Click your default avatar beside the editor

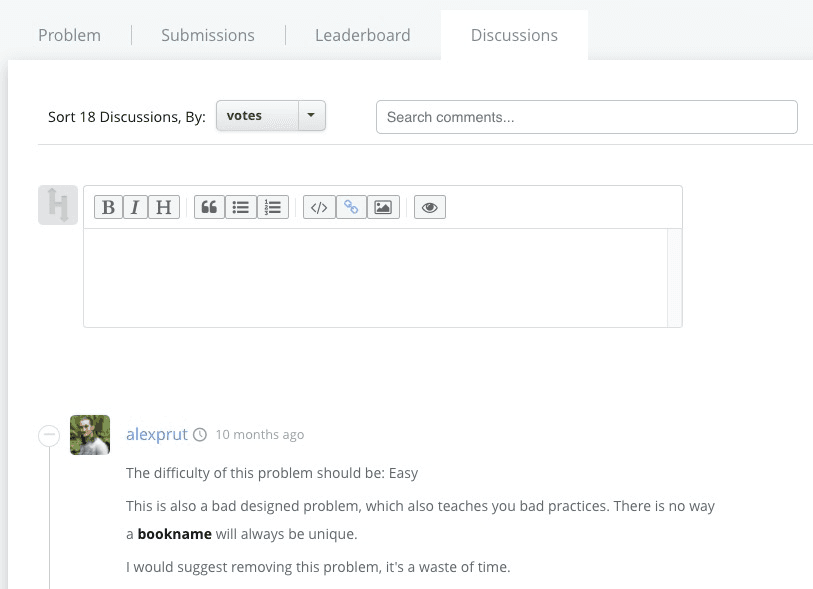58,205
